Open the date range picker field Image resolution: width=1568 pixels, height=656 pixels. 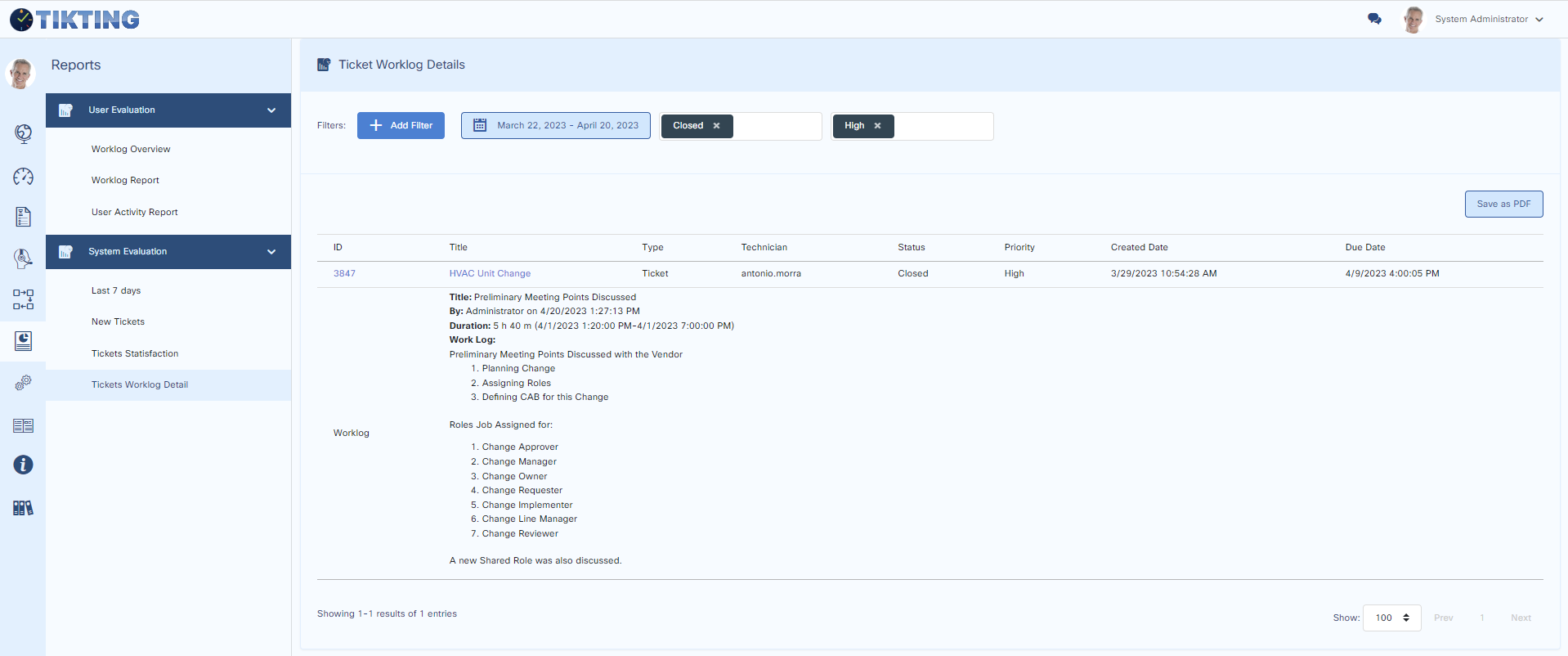point(556,126)
